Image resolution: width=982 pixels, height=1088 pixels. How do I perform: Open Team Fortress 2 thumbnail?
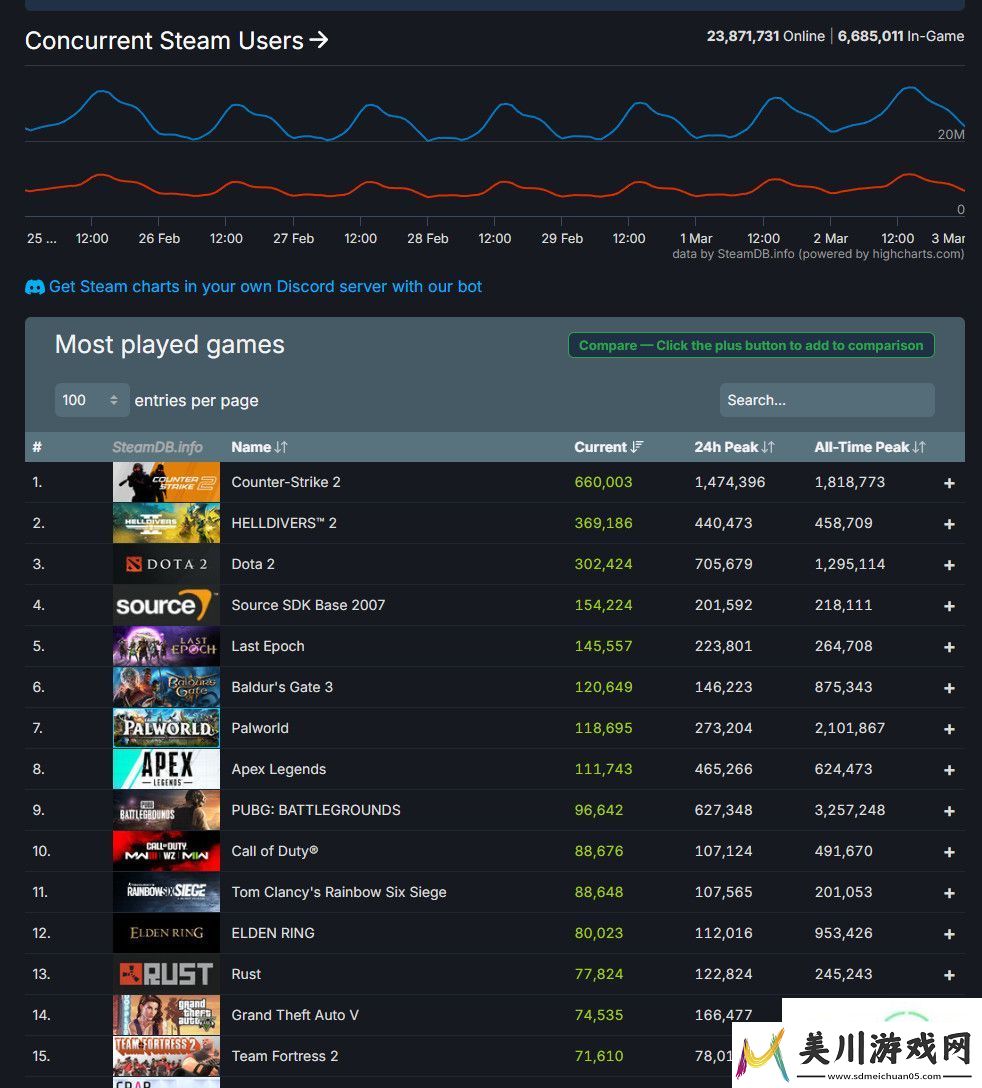(167, 1055)
